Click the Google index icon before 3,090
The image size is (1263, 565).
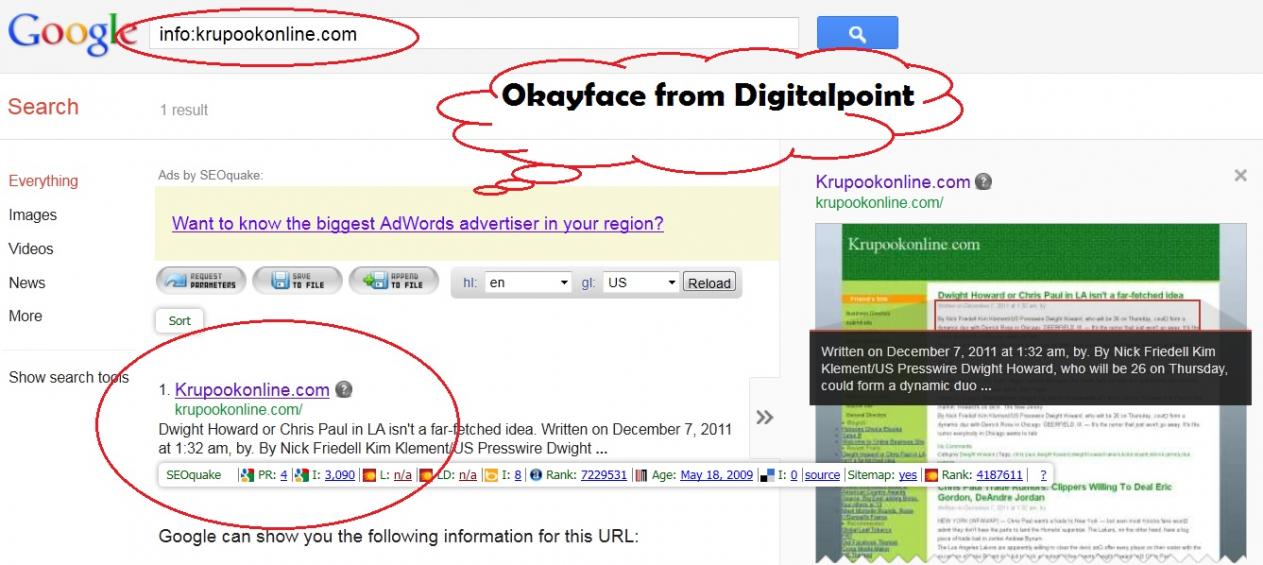point(301,476)
